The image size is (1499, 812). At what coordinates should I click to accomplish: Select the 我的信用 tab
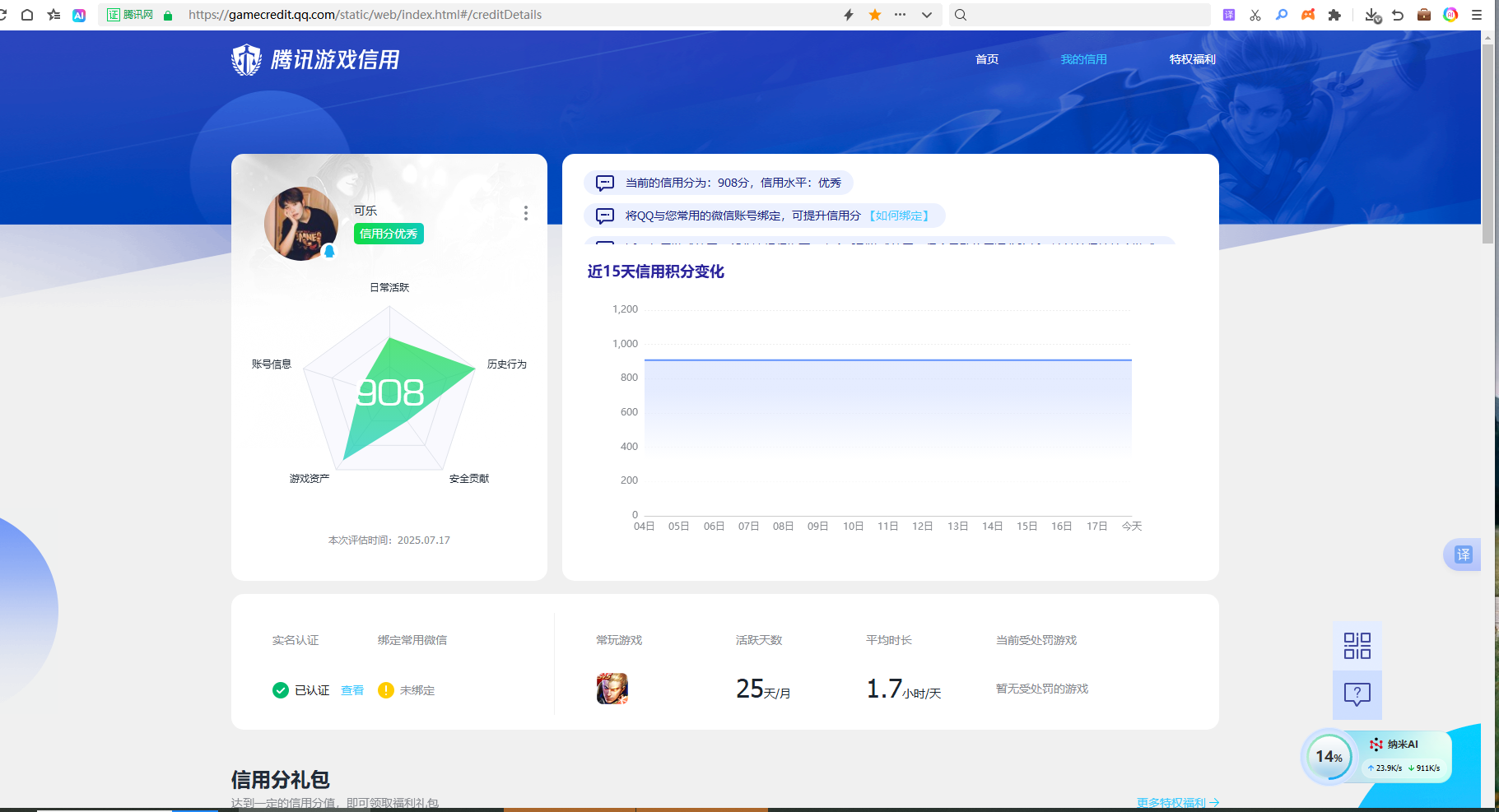(x=1083, y=59)
